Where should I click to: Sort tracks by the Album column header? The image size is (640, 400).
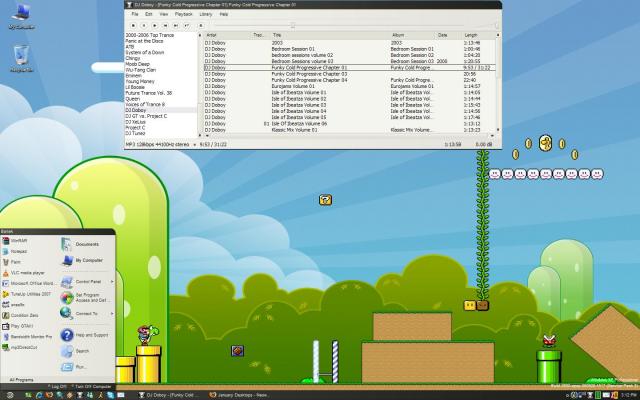coord(413,36)
